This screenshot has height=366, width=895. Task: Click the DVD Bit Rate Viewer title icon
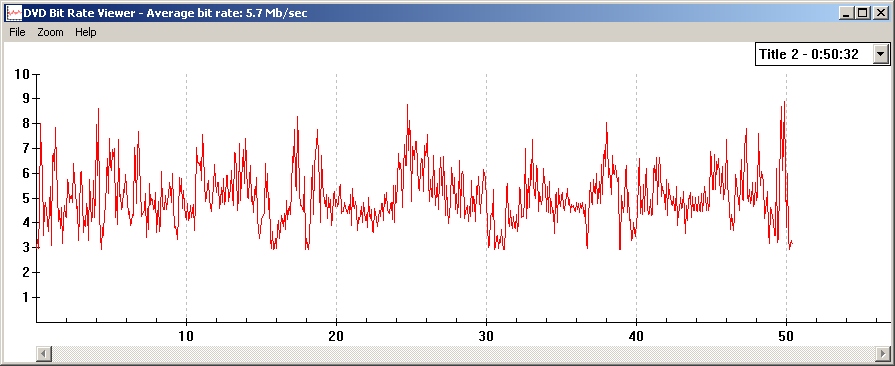coord(14,12)
